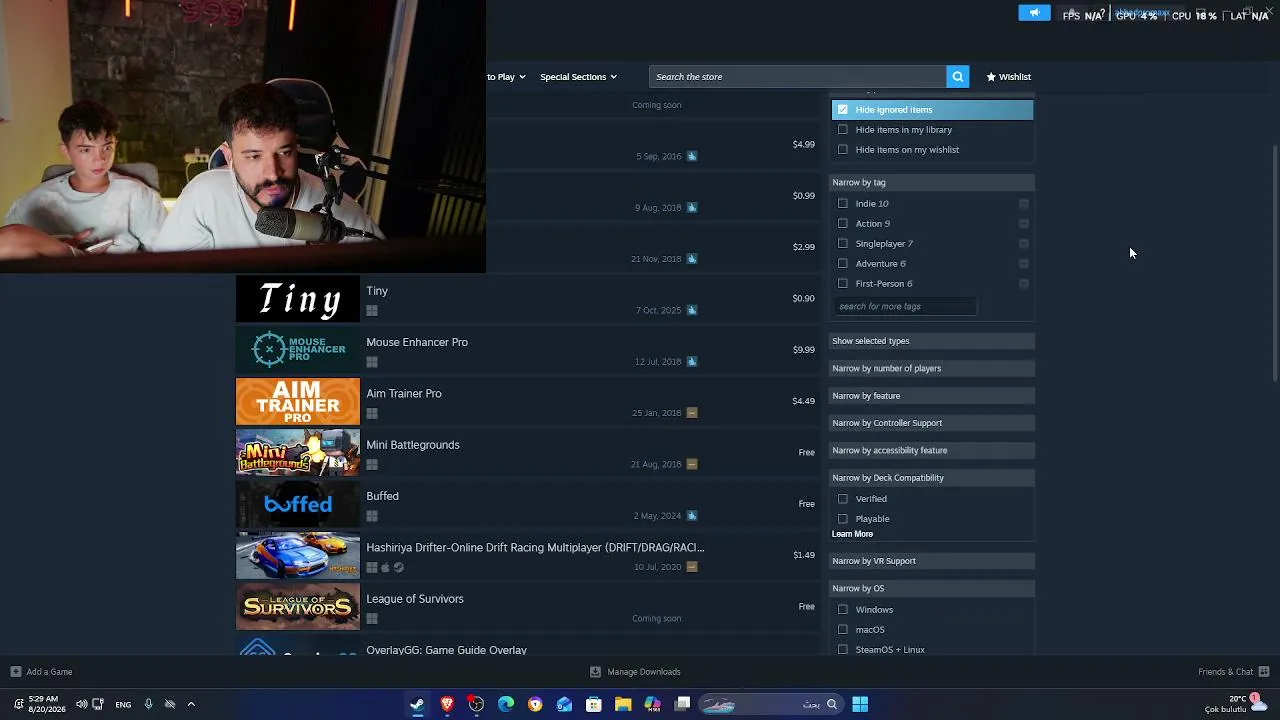
Task: Check the Adventure tag filter
Action: 843,264
